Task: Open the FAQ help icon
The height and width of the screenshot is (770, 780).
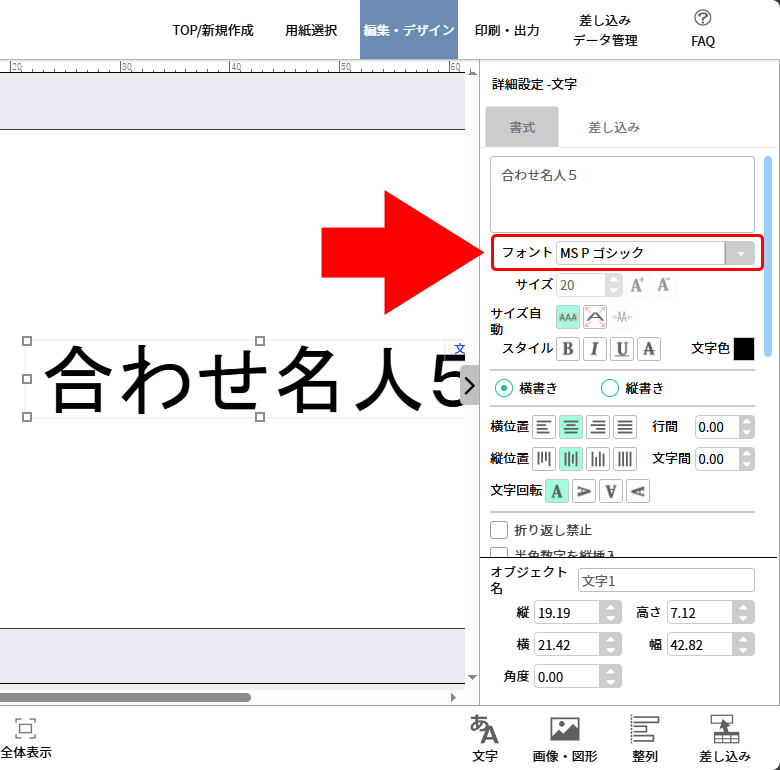Action: (x=702, y=29)
